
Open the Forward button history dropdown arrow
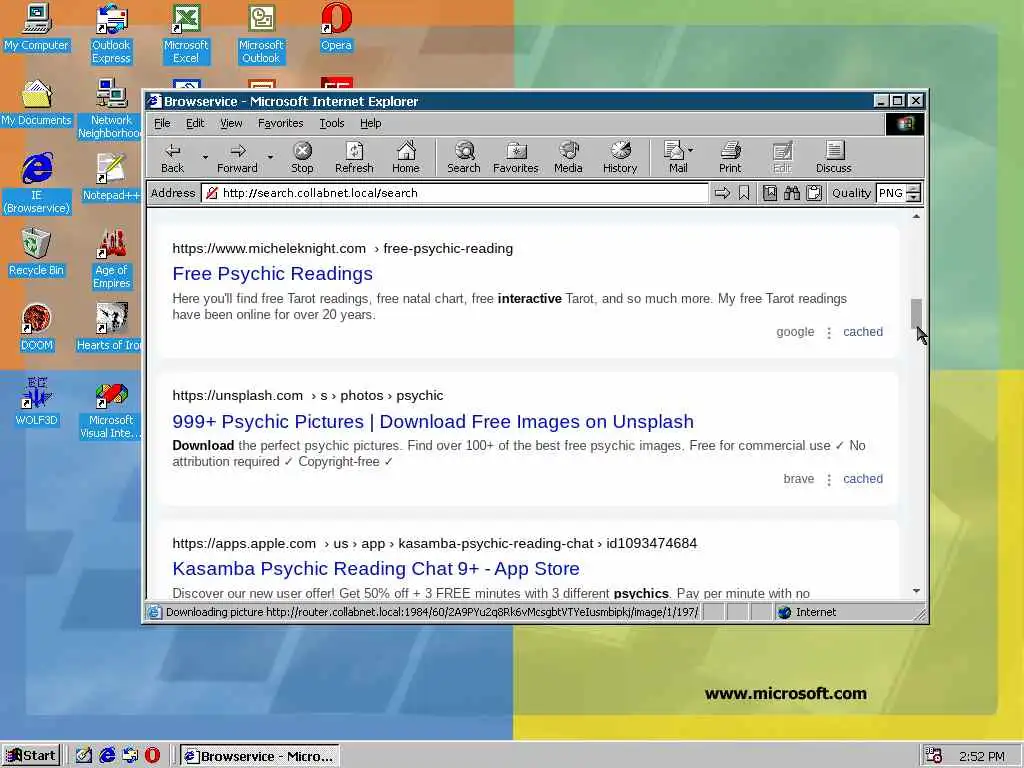[x=270, y=157]
